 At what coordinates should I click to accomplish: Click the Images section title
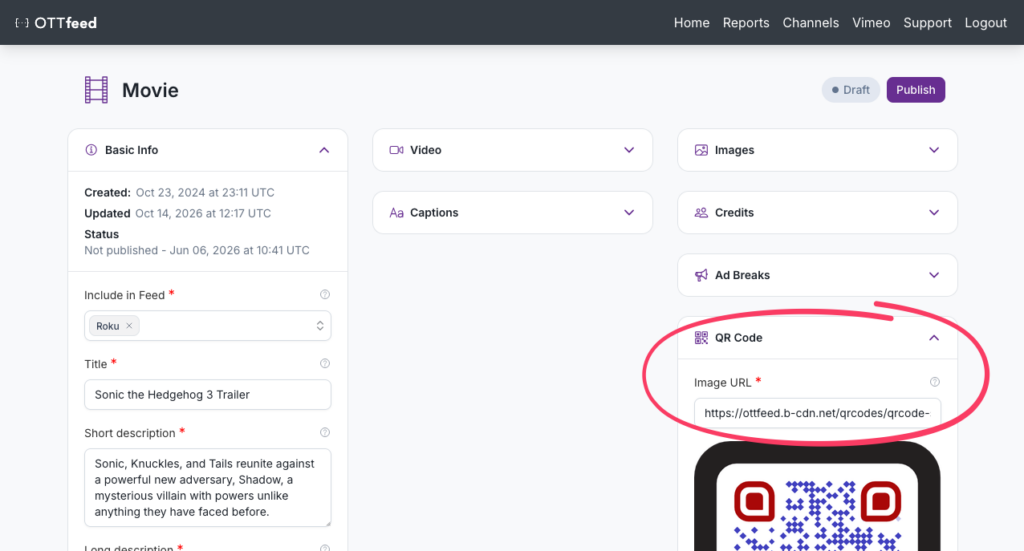tap(734, 150)
